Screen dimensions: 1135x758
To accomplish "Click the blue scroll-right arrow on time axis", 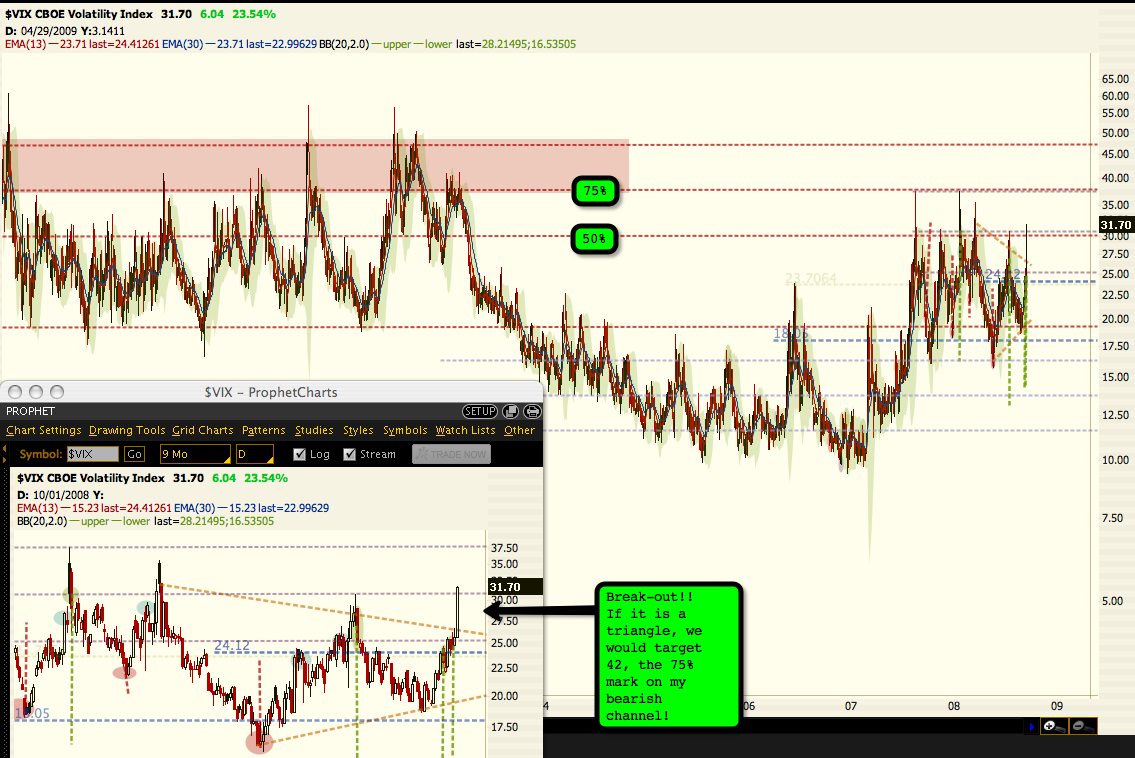I will tap(1032, 726).
